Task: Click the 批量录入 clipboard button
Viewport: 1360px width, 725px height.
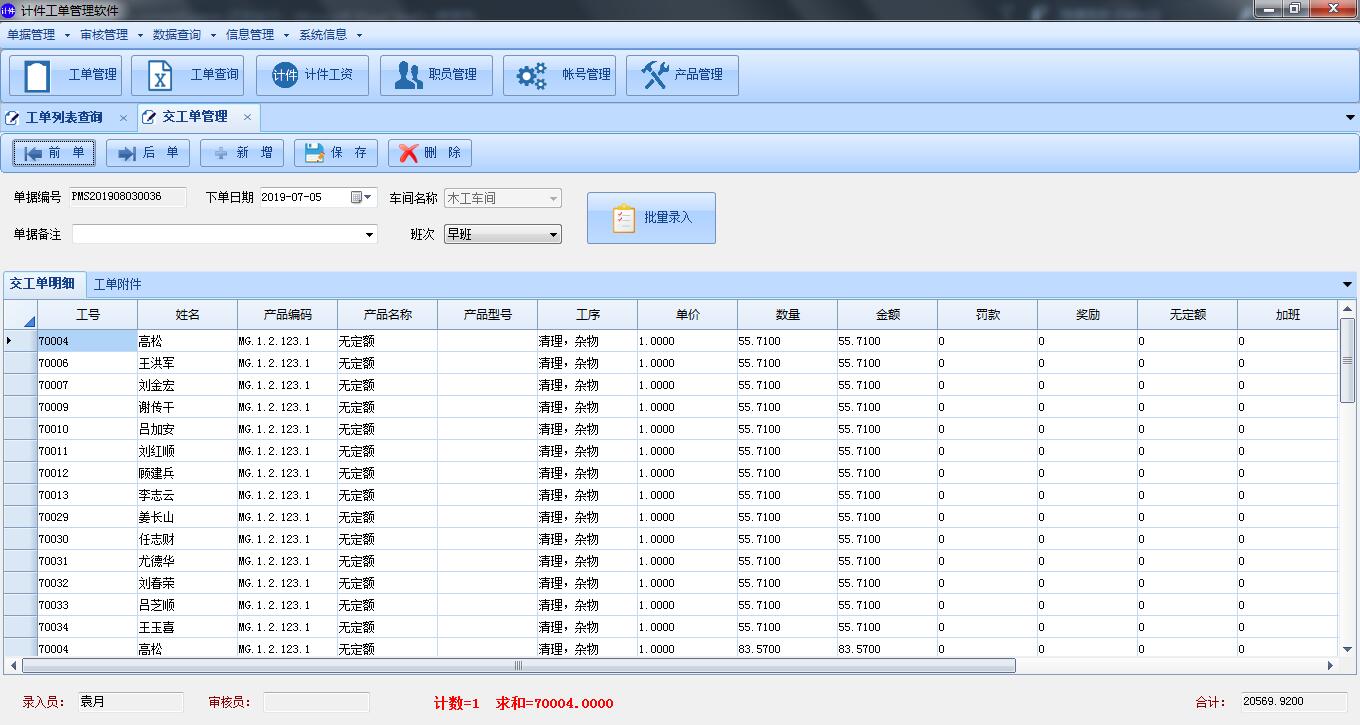Action: [x=651, y=218]
